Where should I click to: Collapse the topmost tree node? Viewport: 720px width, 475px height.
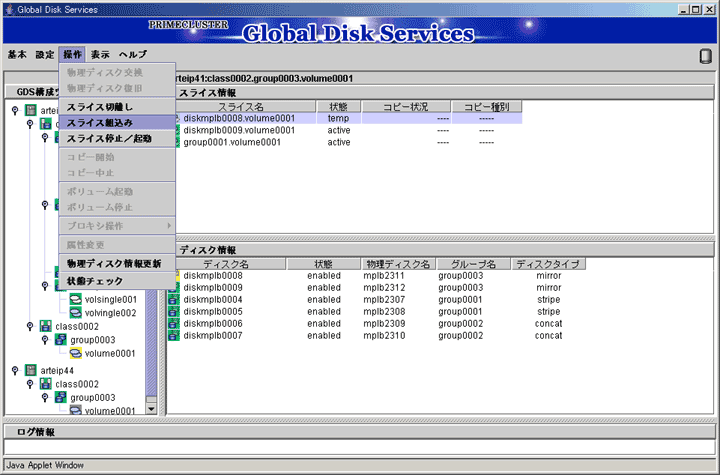[x=15, y=110]
